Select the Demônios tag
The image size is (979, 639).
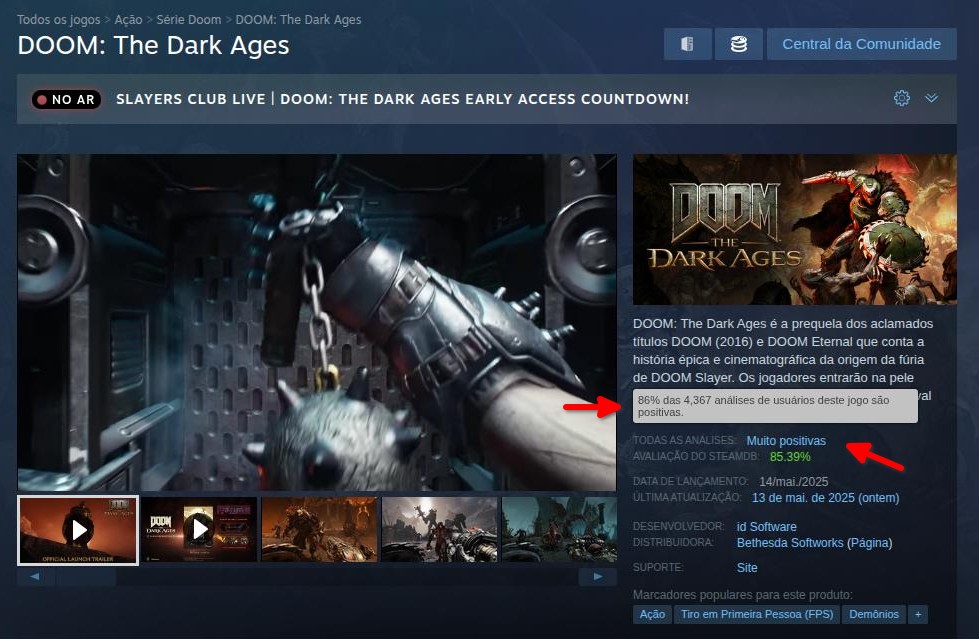874,614
